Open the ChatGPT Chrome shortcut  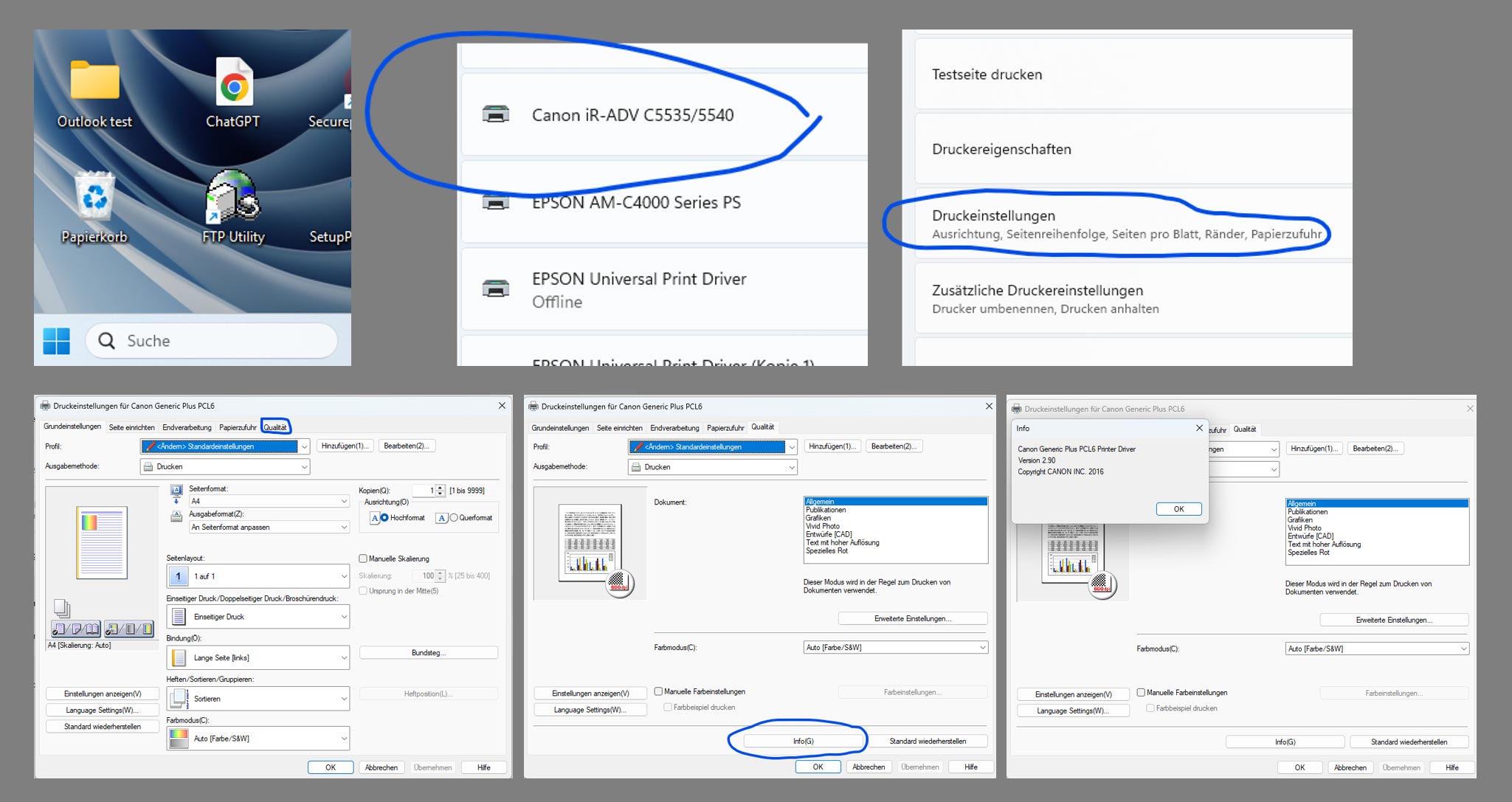tap(234, 83)
